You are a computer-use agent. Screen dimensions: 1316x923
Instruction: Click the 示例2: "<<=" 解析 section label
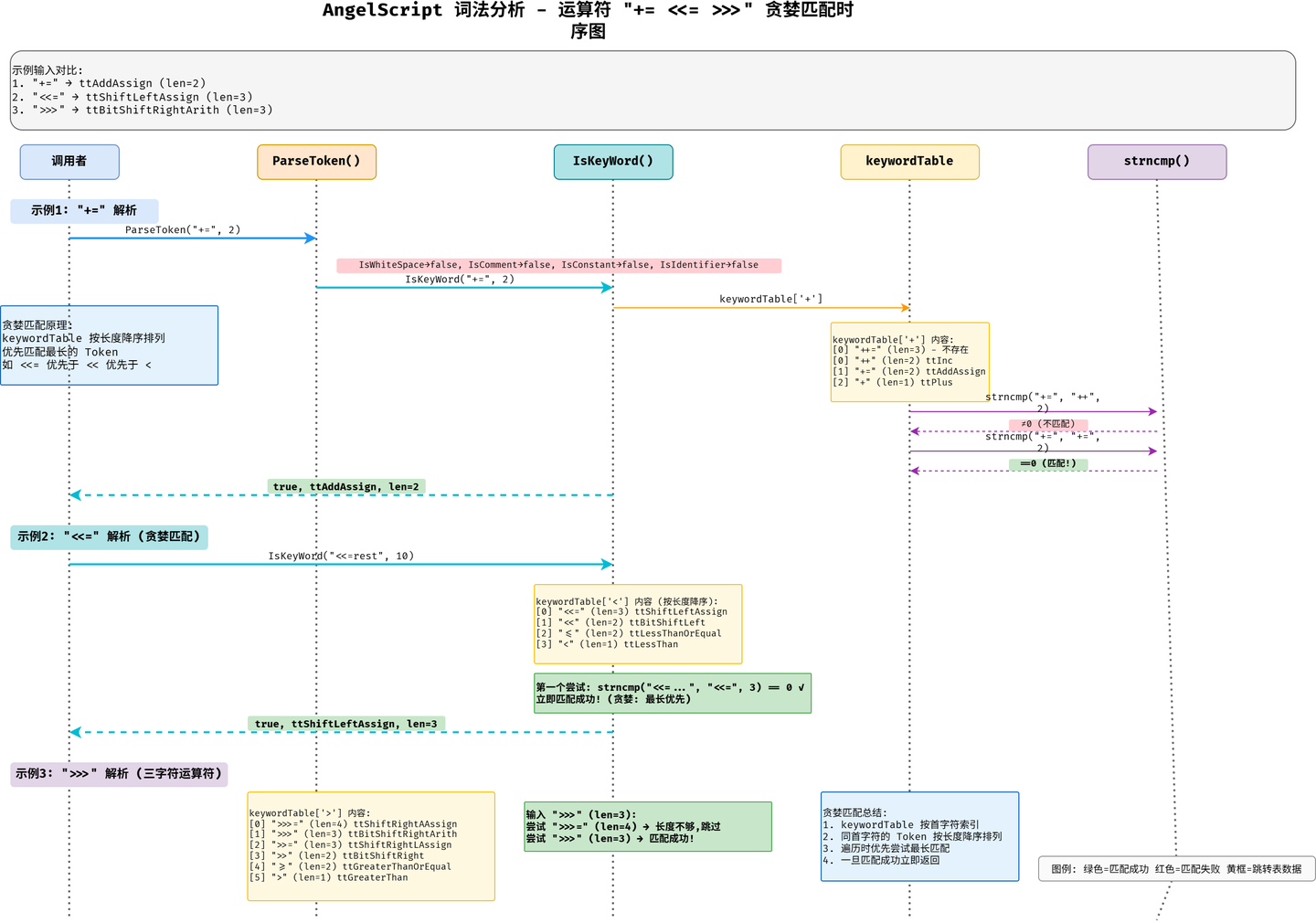(109, 536)
